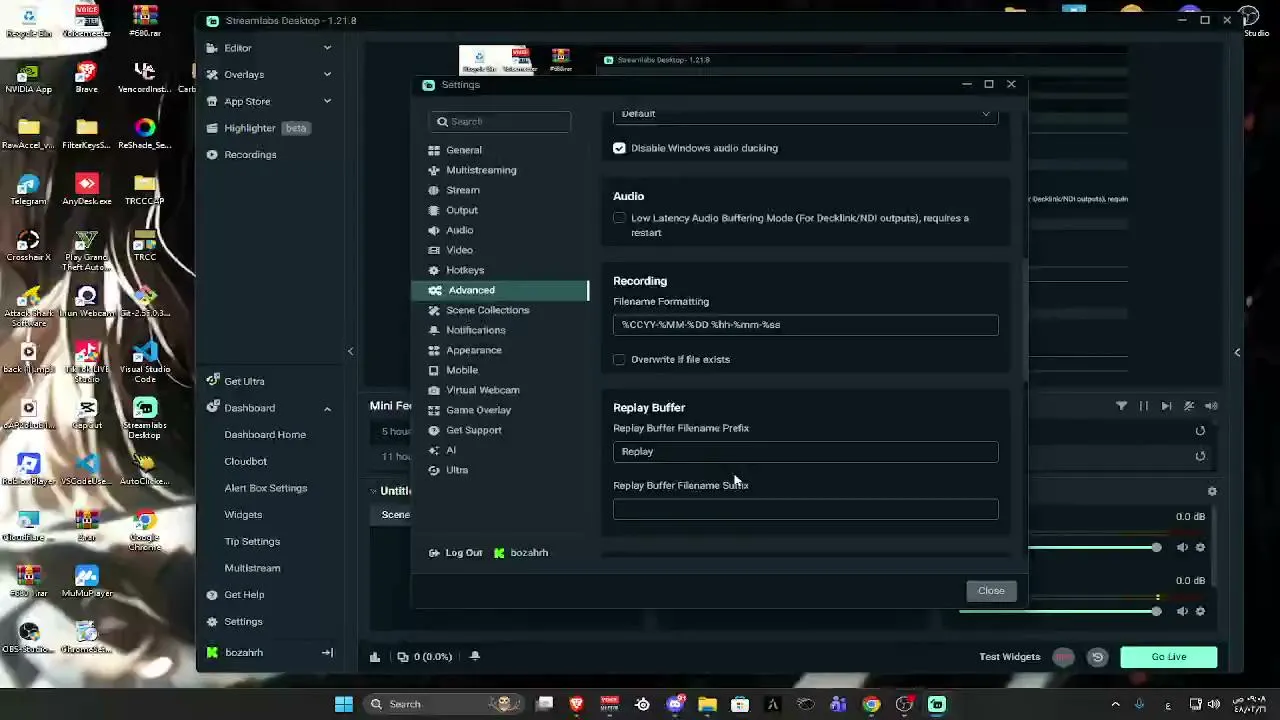Click the settings Search field

[500, 121]
